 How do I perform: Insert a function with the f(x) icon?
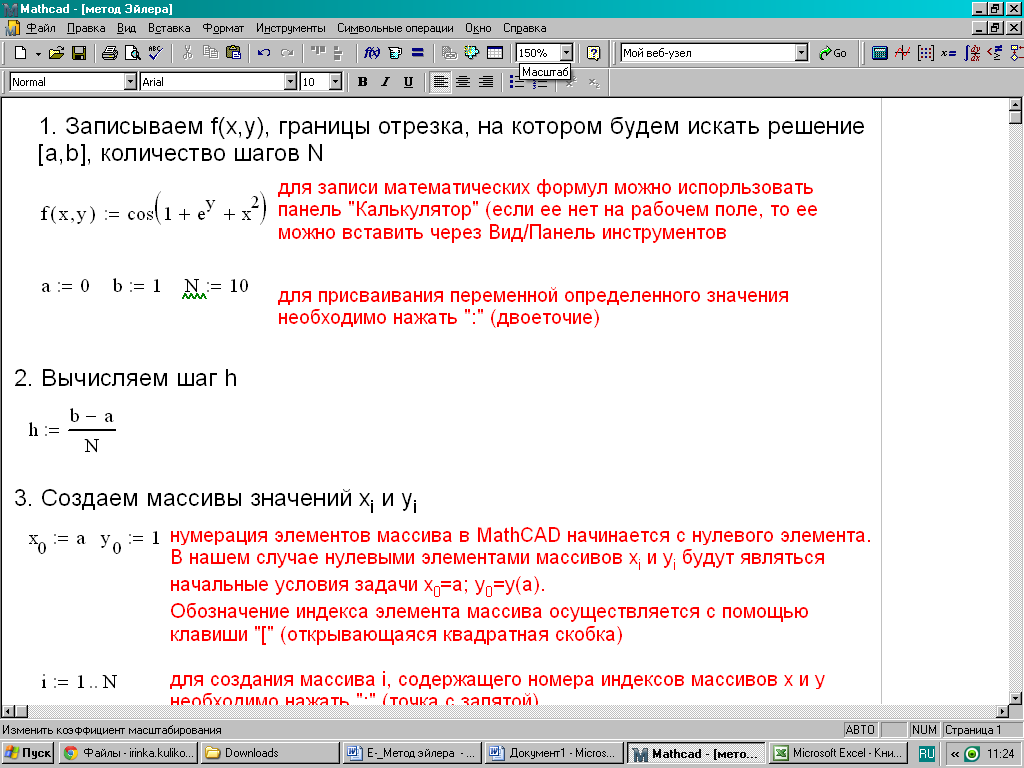372,53
